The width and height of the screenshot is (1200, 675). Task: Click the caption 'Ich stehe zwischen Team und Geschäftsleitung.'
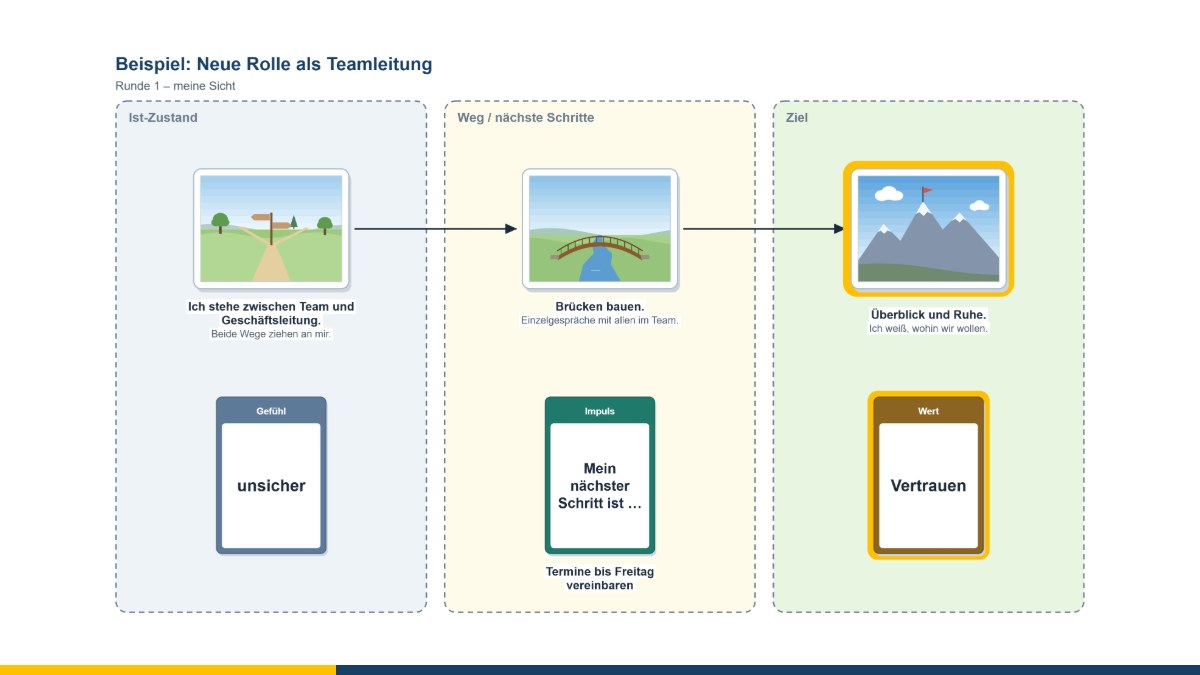click(x=271, y=313)
